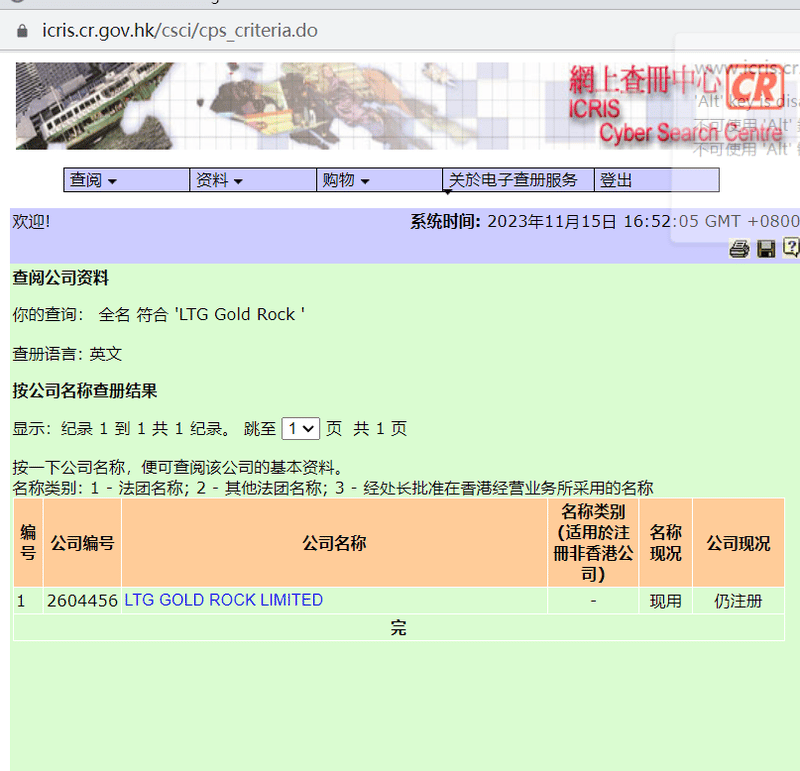Click the padlock icon in address bar
Viewport: 800px width, 771px height.
(24, 30)
